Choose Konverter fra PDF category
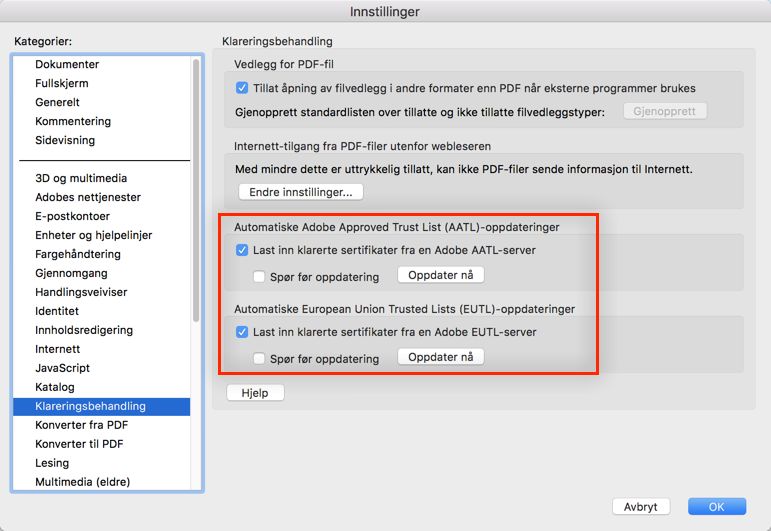 [102, 425]
